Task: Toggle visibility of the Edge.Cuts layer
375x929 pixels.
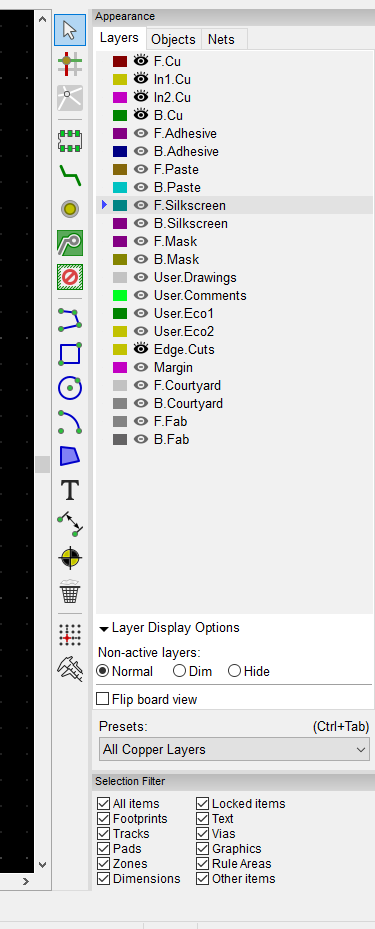Action: click(140, 349)
